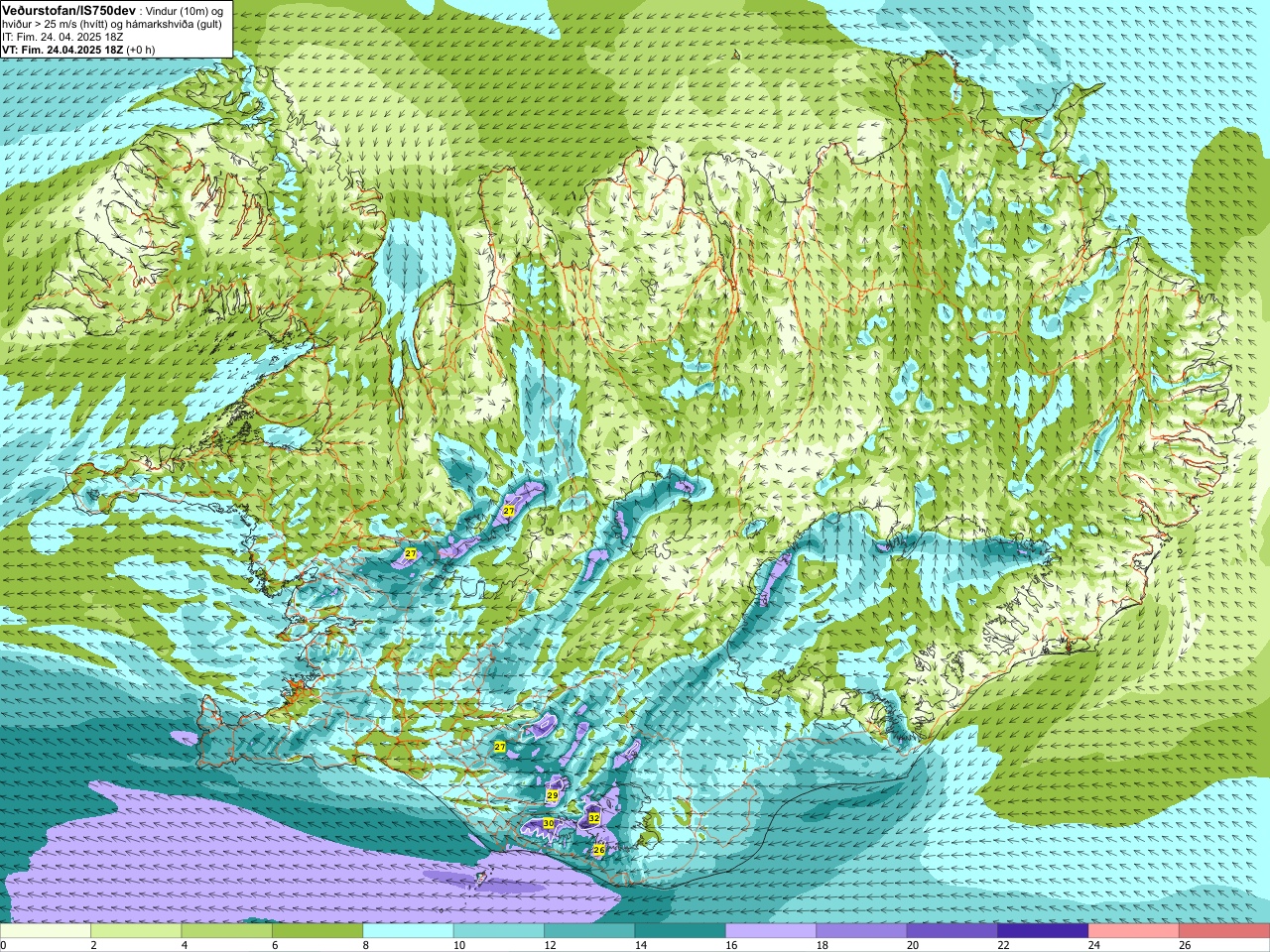Pick the yellow gust label 26 on the map
The width and height of the screenshot is (1270, 952).
tap(599, 850)
